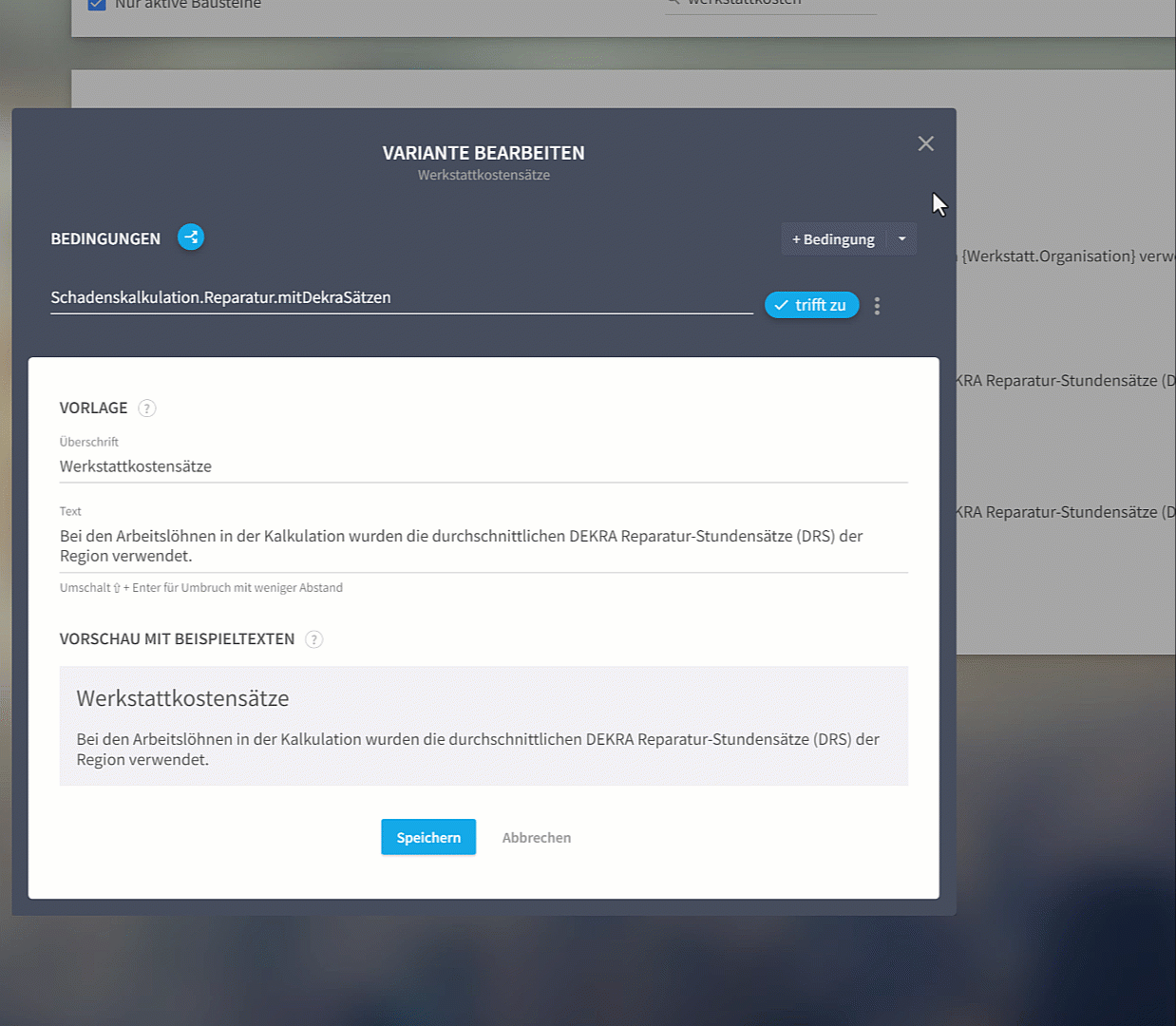Cancel editing with Abbrechen
Image resolution: width=1176 pixels, height=1026 pixels.
[x=537, y=838]
